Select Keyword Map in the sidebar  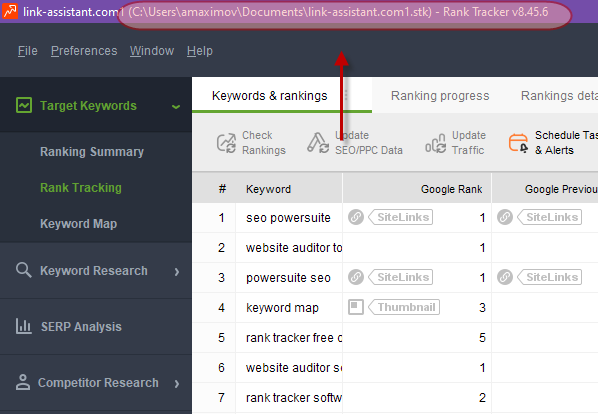click(79, 223)
